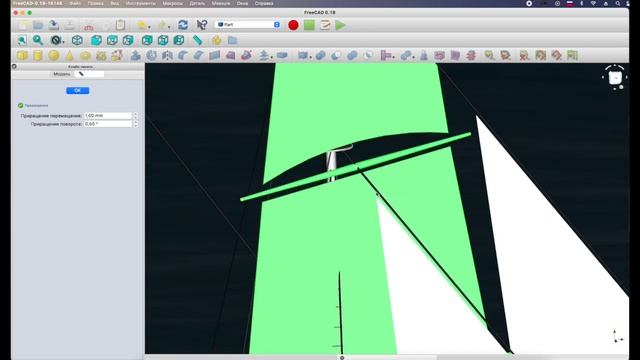Viewport: 640px width, 360px height.
Task: Create a cylinder primitive
Action: click(x=38, y=55)
